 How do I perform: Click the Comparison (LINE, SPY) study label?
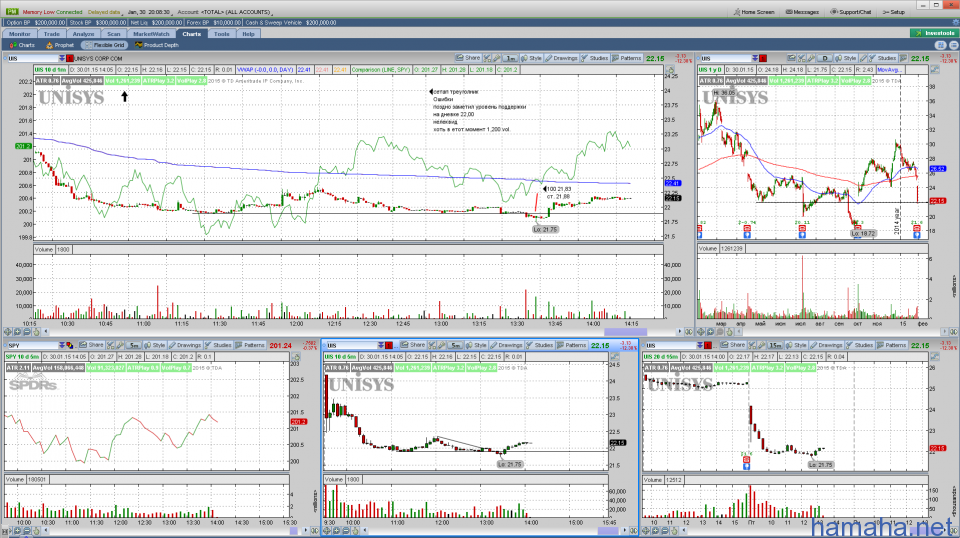pos(380,70)
